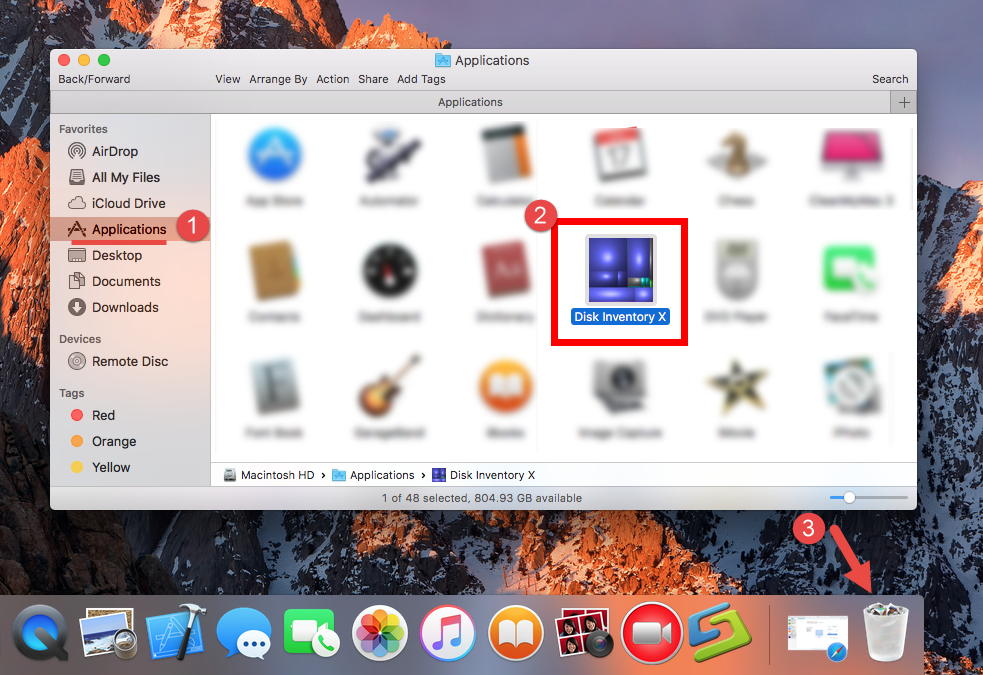Open FaceTime from the Dock

[x=312, y=633]
